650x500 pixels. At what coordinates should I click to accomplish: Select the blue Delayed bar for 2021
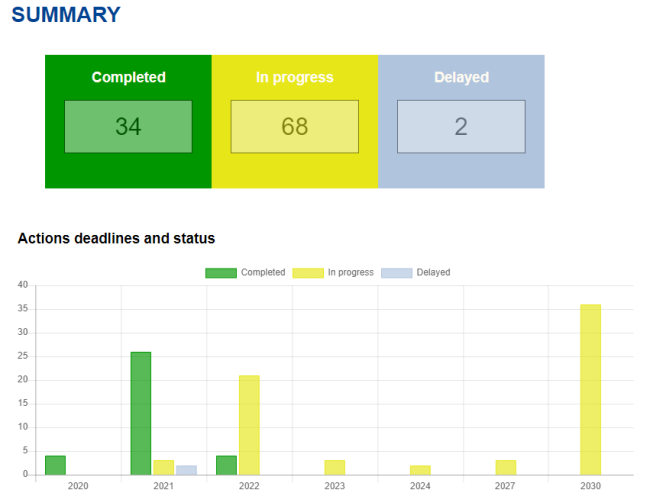[x=187, y=470]
